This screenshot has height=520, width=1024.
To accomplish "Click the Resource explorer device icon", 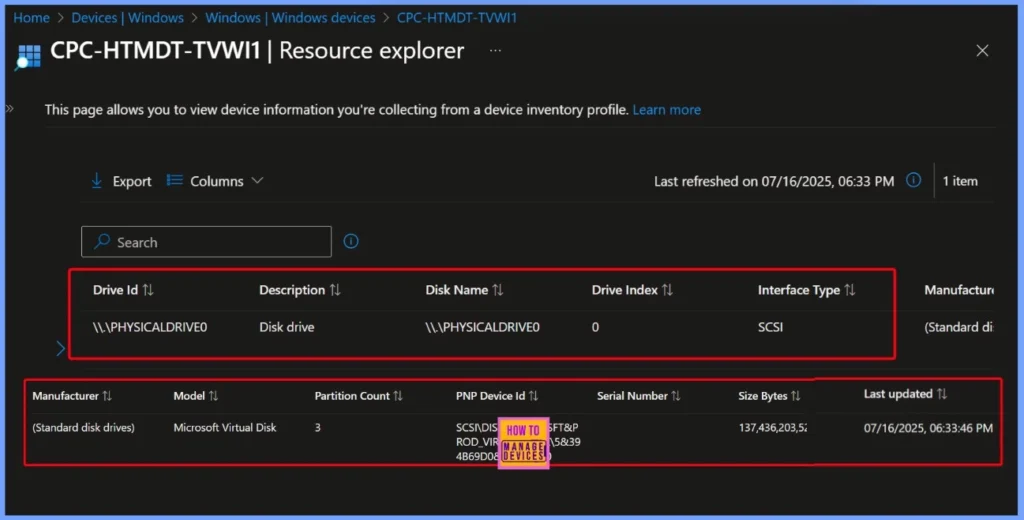I will pos(27,56).
